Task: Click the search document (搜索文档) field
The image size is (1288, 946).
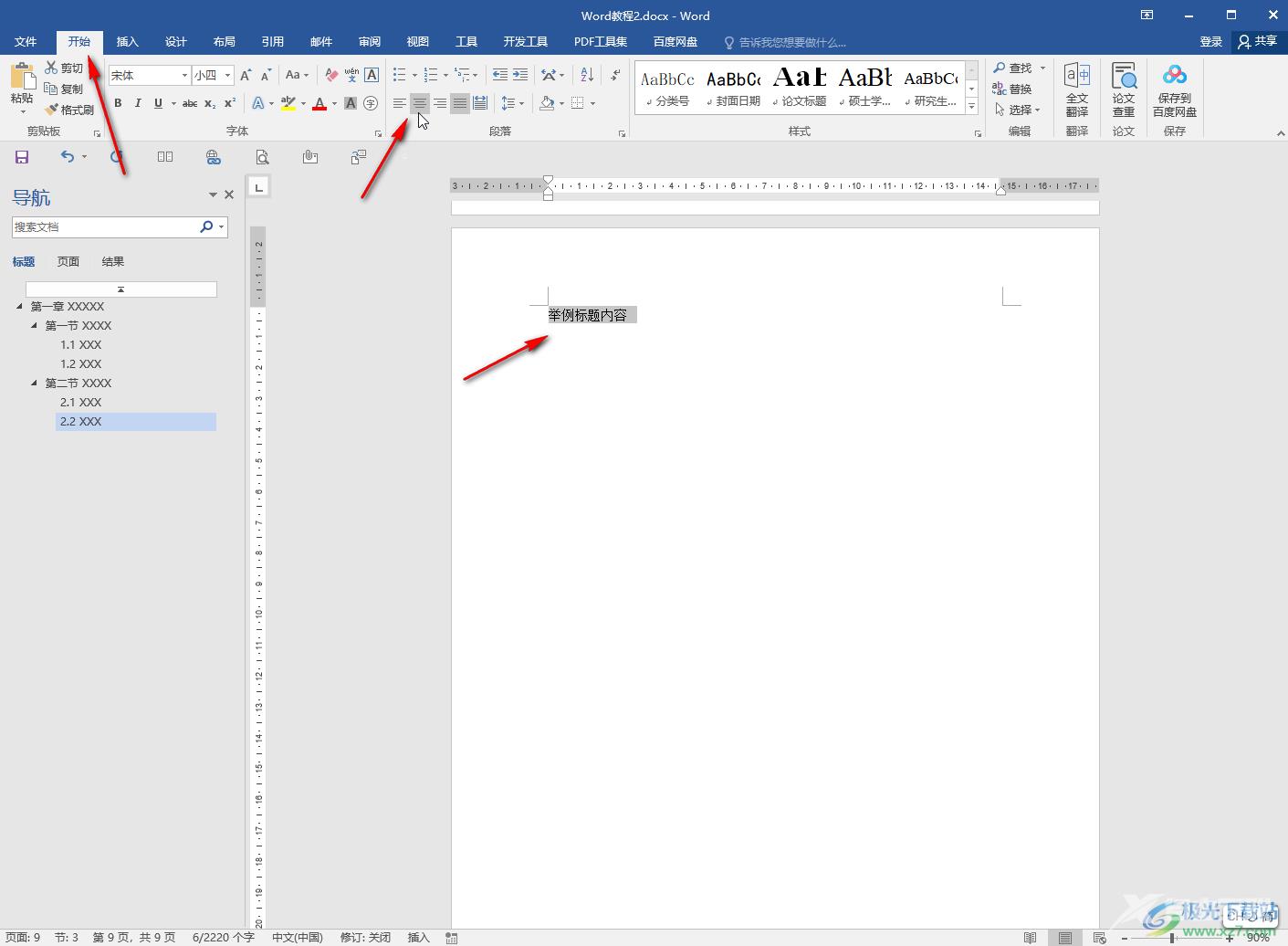Action: [x=105, y=227]
